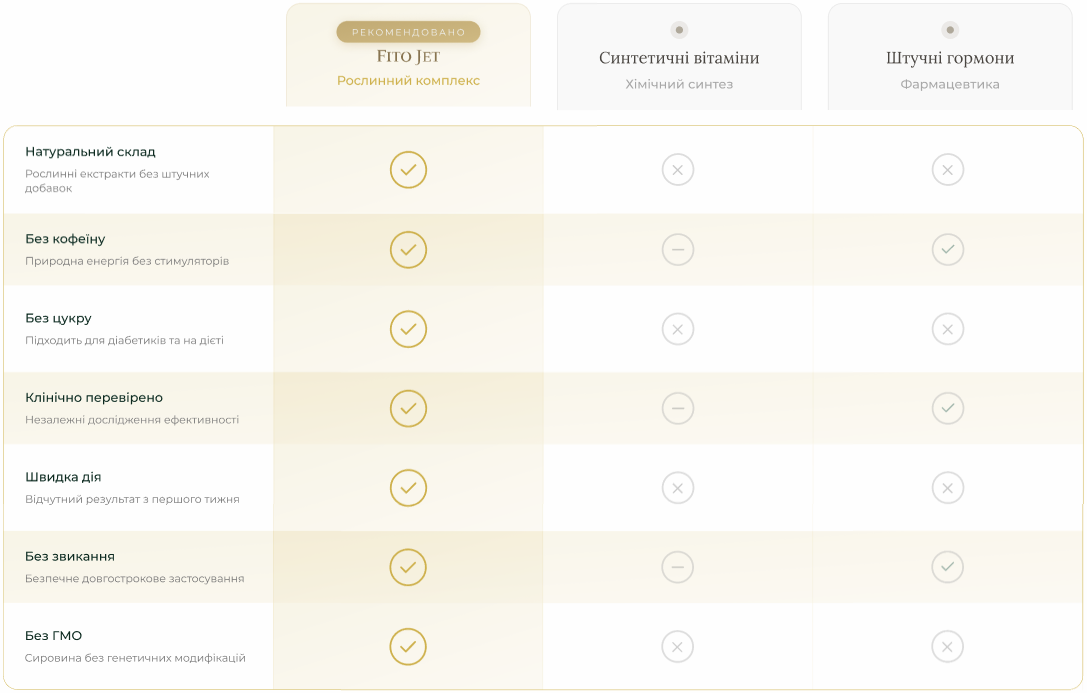Click Штучні гормони cross in Натуральний склад row
Viewport: 1087px width, 693px height.
[x=948, y=170]
